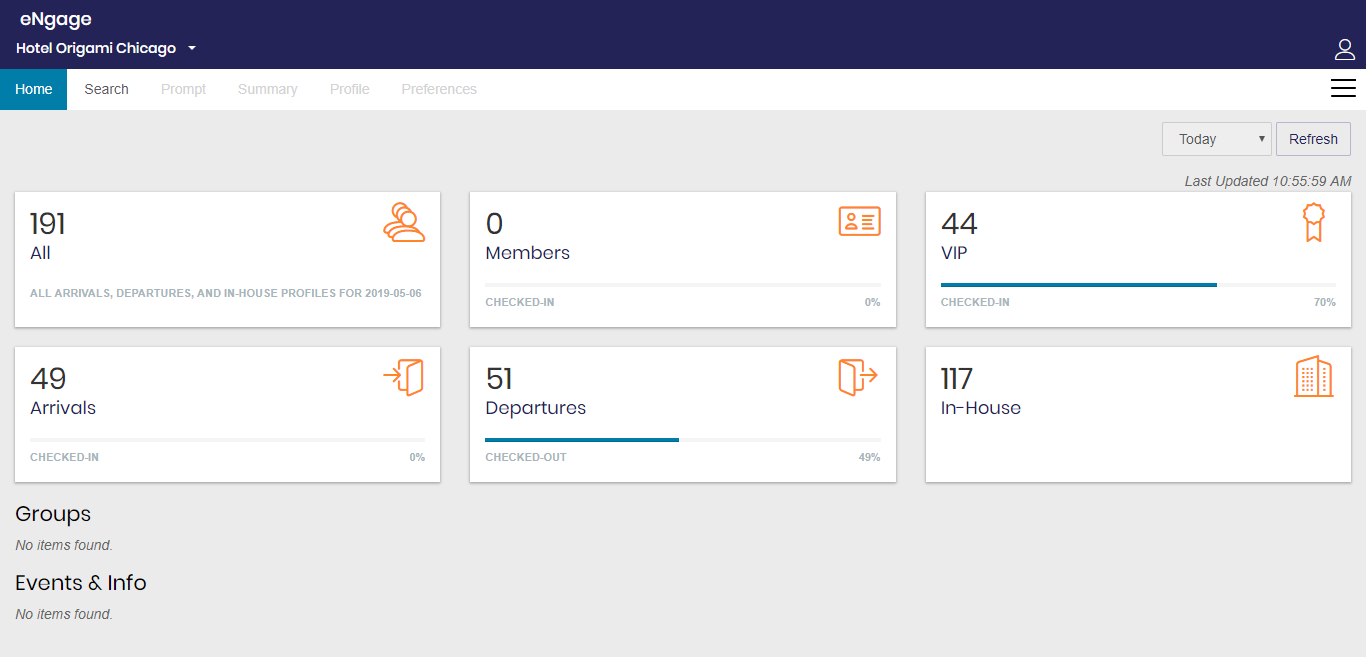
Task: Click the Departures door-exit icon
Action: (x=858, y=377)
